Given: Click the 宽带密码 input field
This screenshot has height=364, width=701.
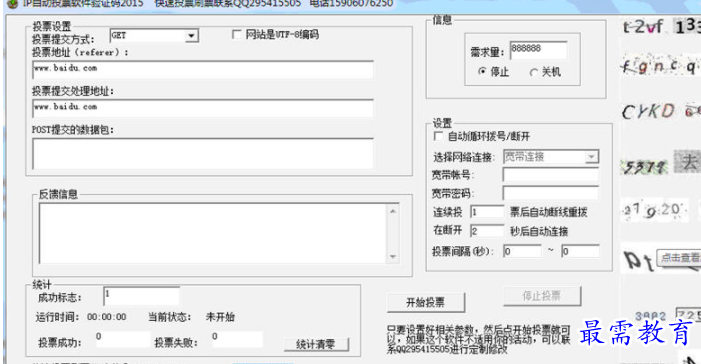Looking at the screenshot, I should tap(551, 193).
